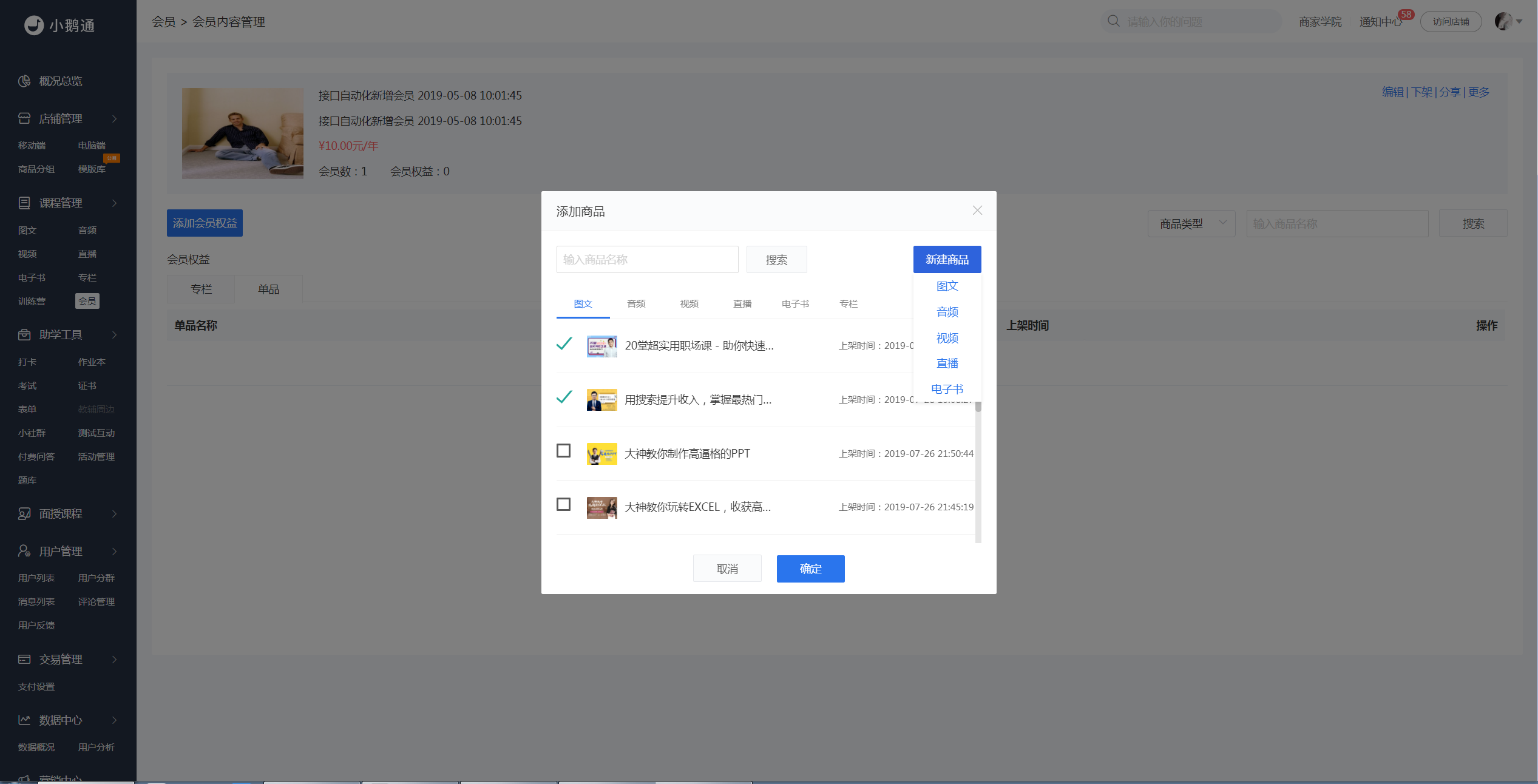1538x784 pixels.
Task: Open the 商品类型 dropdown
Action: pyautogui.click(x=1191, y=224)
